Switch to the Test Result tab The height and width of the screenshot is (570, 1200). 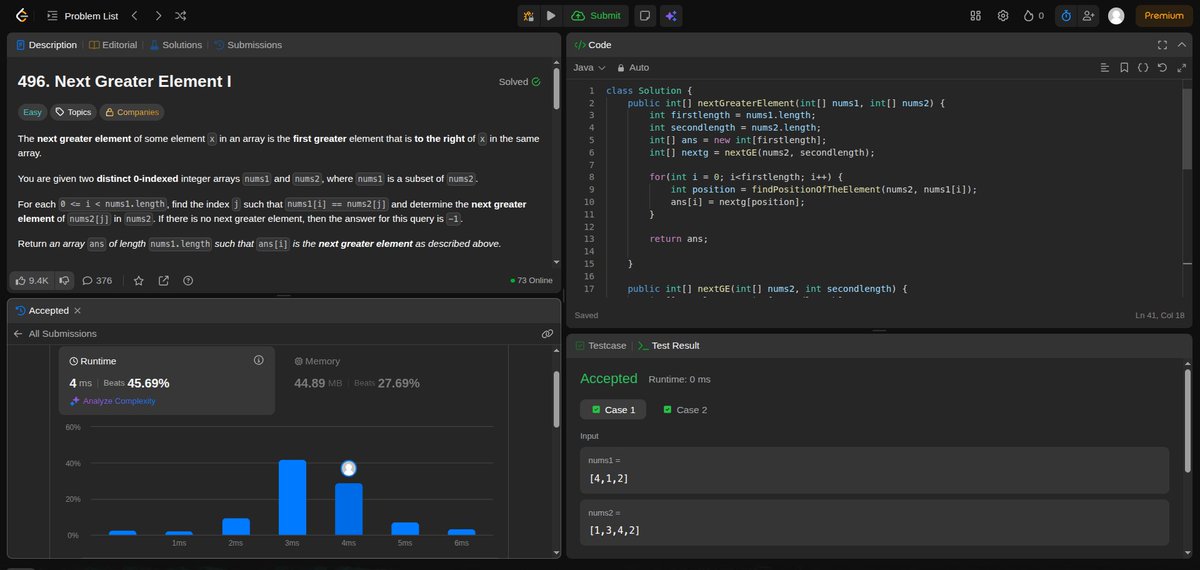pos(668,345)
